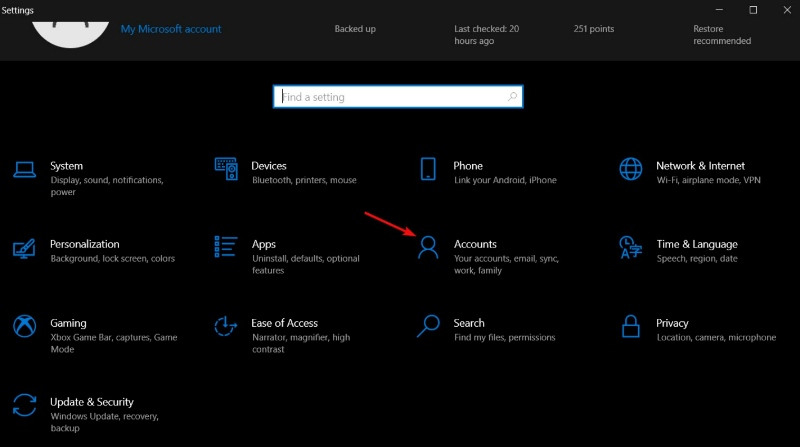Image resolution: width=800 pixels, height=447 pixels.
Task: Open My Microsoft account link
Action: (x=171, y=29)
